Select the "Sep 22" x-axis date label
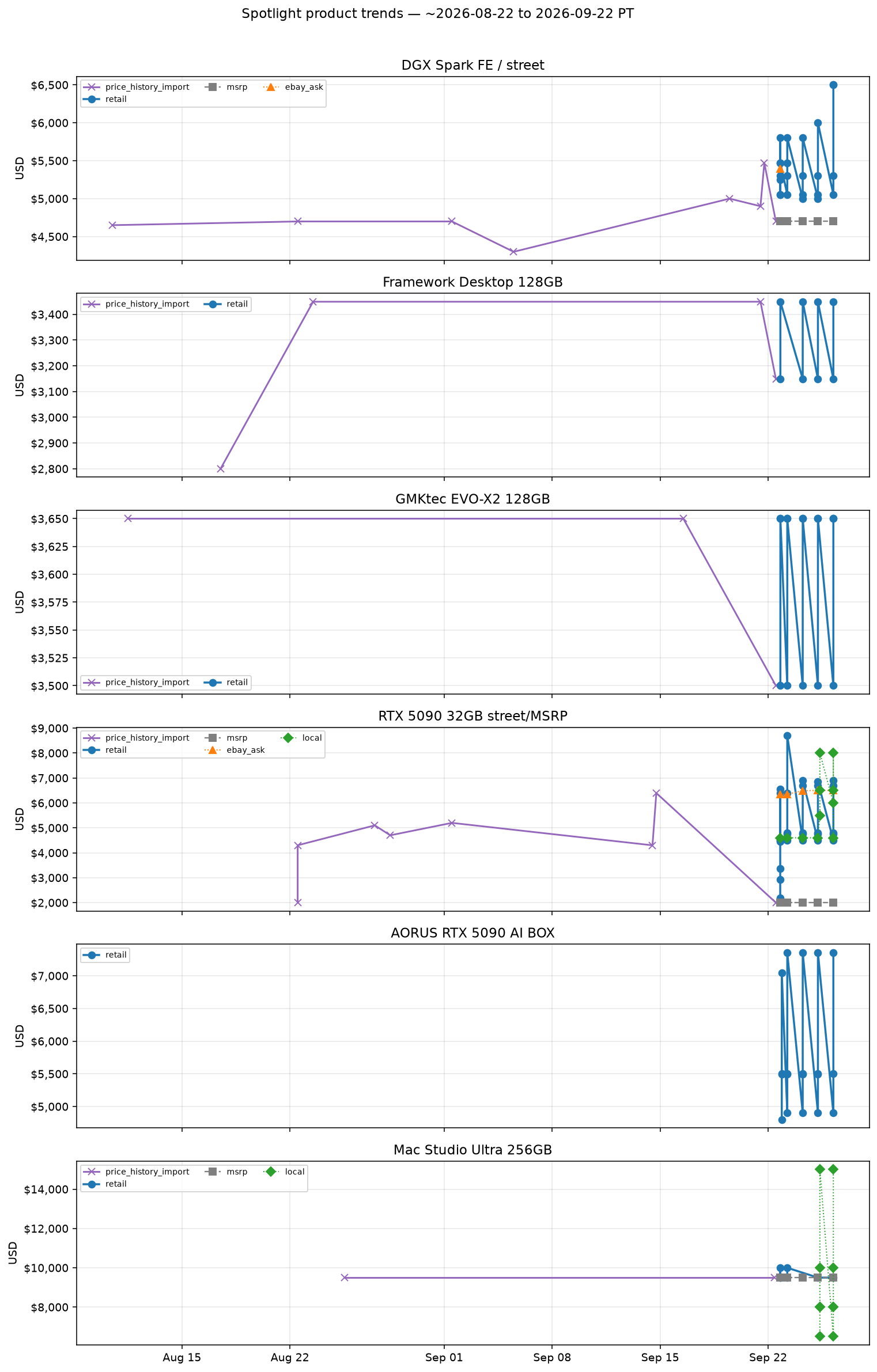This screenshot has width=877, height=1372. [768, 1358]
